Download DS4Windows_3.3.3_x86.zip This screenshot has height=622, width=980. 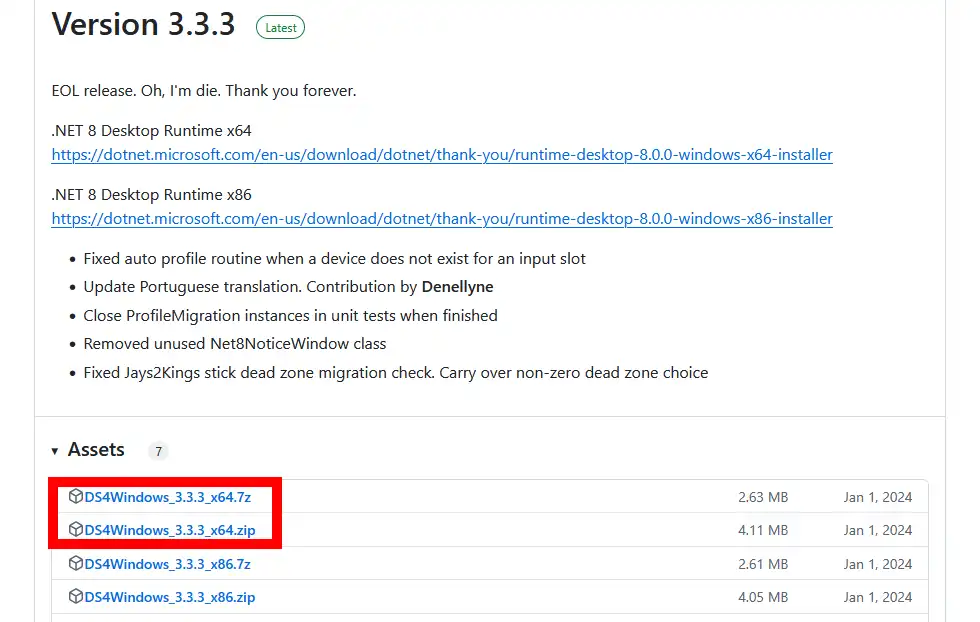tap(170, 598)
